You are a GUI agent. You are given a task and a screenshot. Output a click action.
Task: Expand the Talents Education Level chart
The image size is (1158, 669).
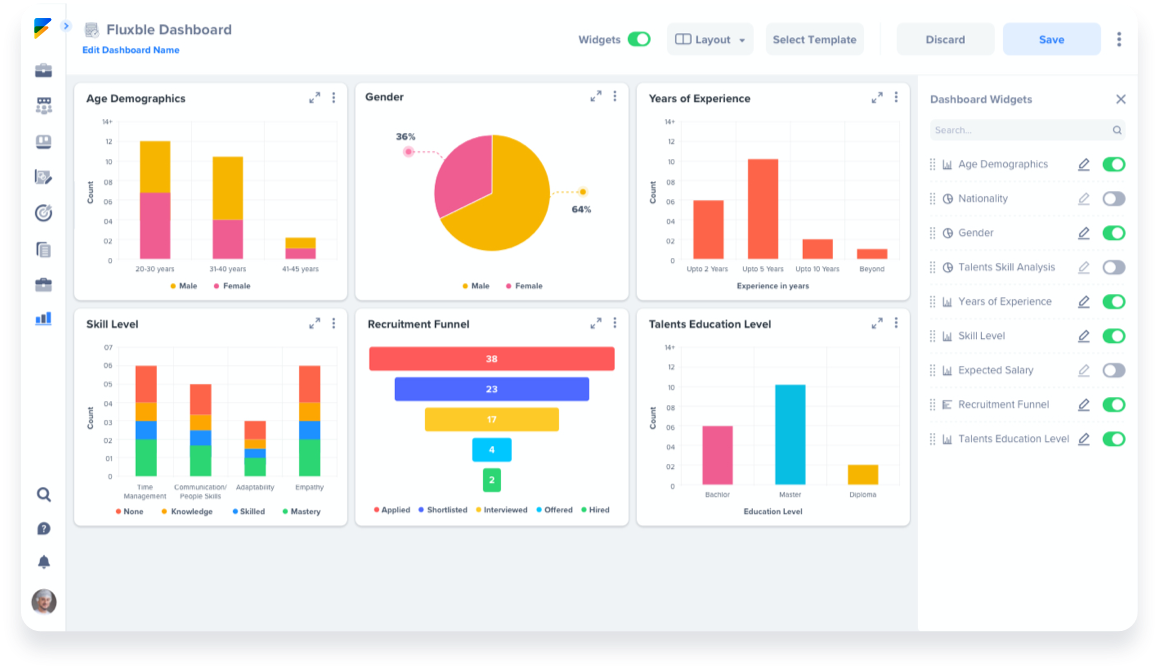tap(877, 323)
